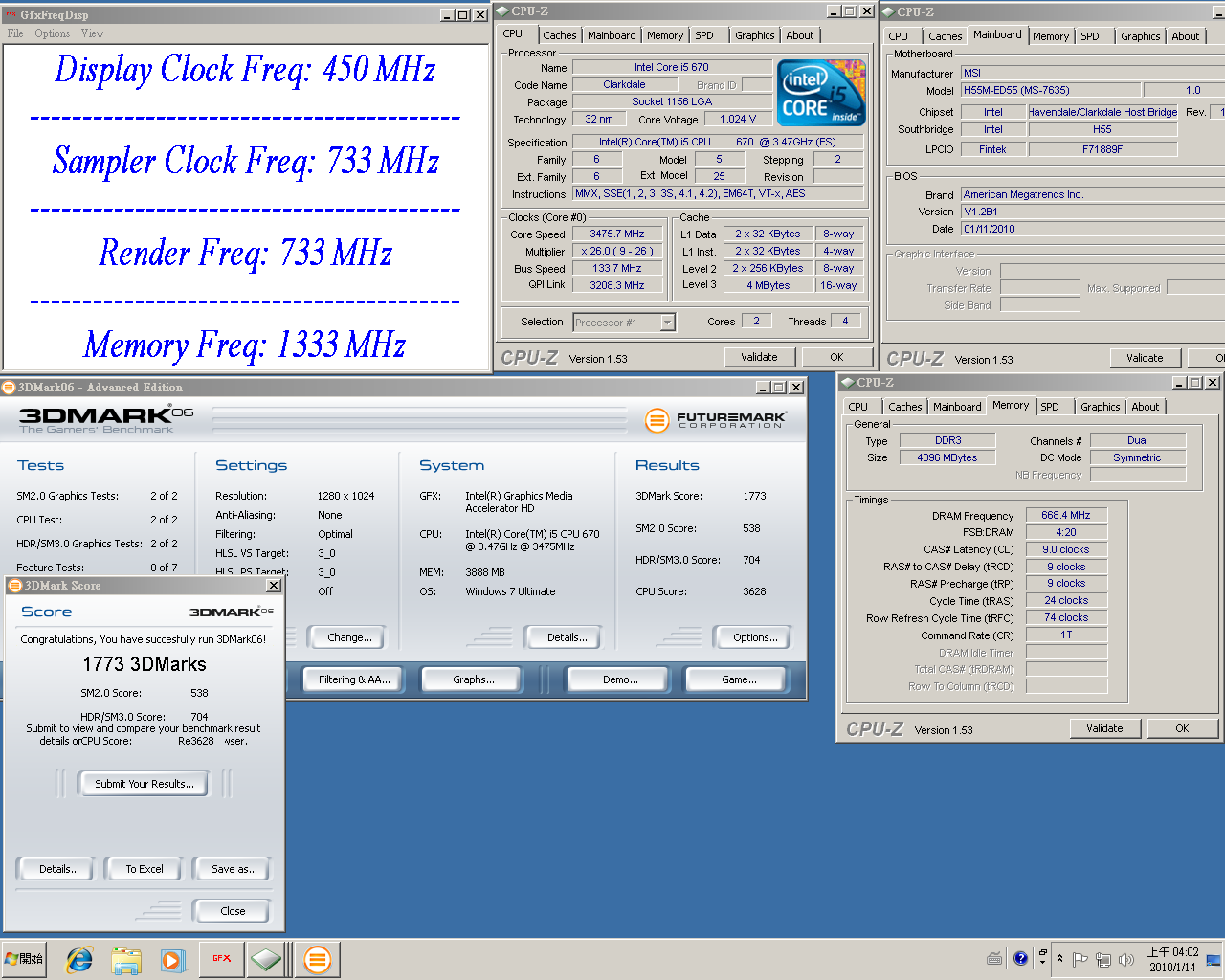Click the 3DMark06 Advanced Edition title bar icon
Viewport: 1225px width, 980px height.
tap(9, 388)
